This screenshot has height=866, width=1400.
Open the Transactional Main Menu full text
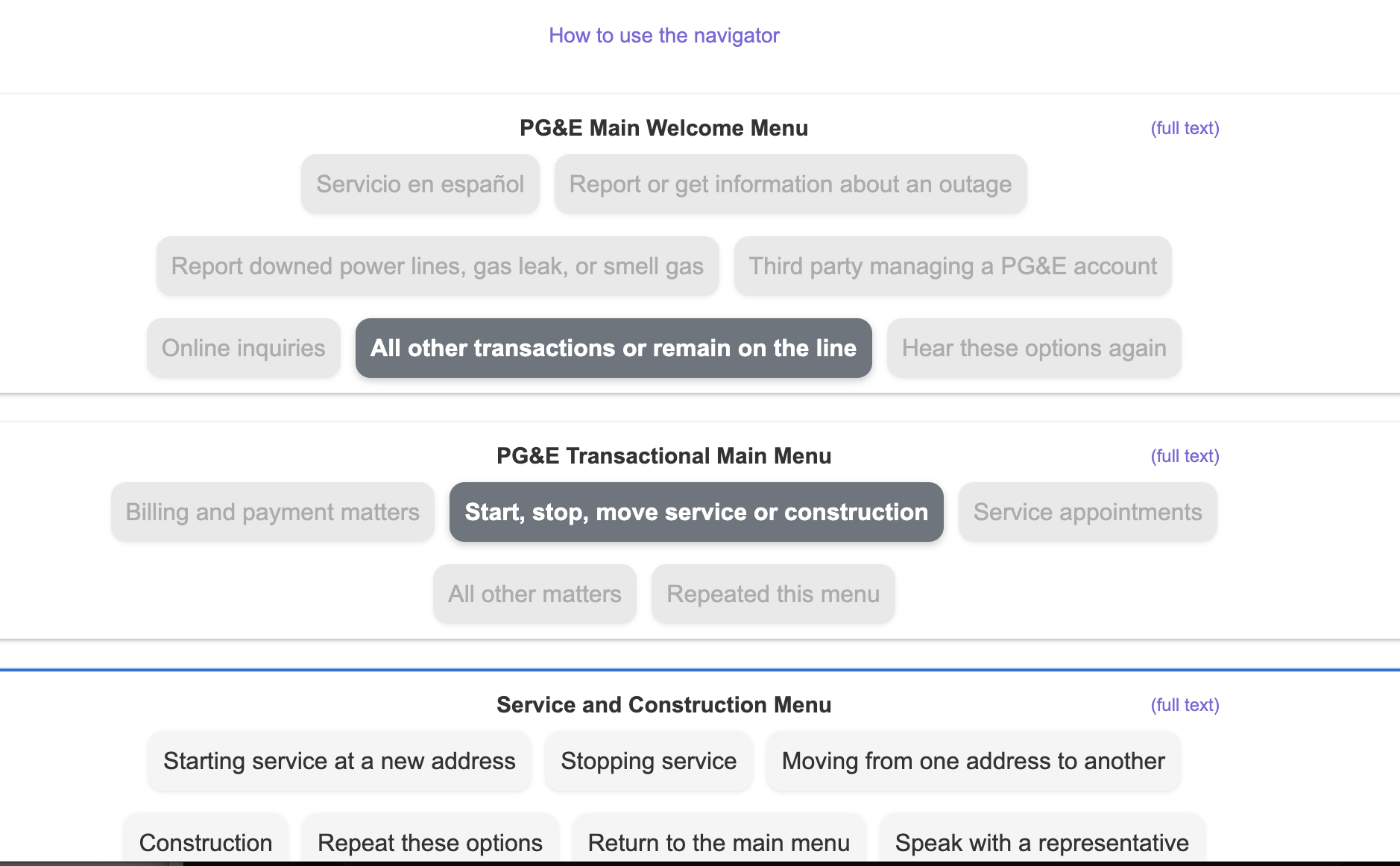[x=1185, y=455]
